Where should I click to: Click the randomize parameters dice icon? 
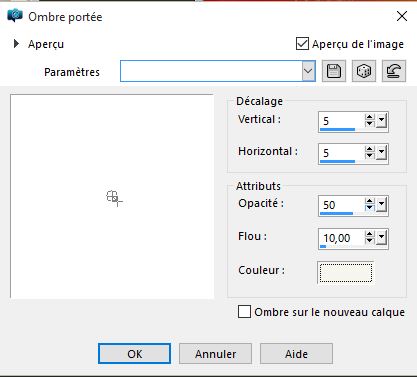click(x=364, y=71)
